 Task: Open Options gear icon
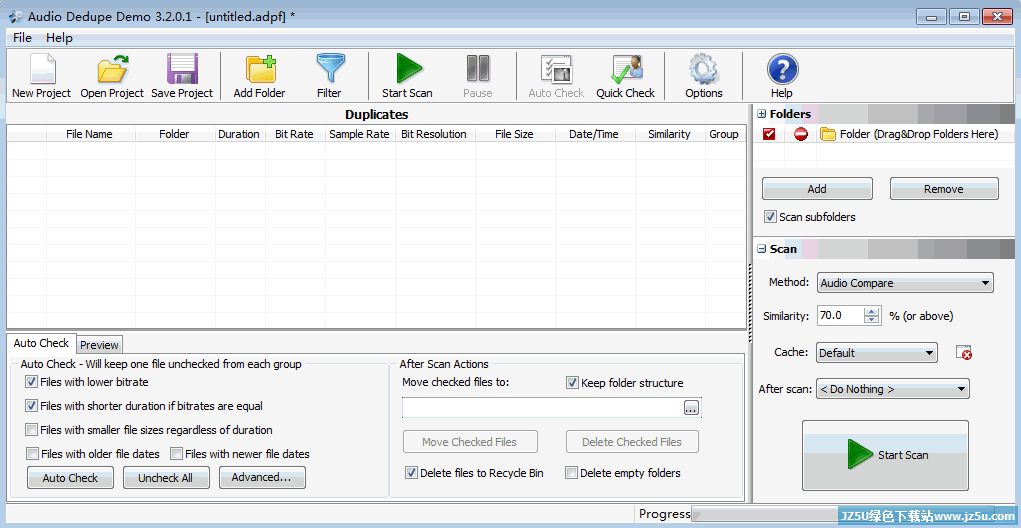(704, 69)
